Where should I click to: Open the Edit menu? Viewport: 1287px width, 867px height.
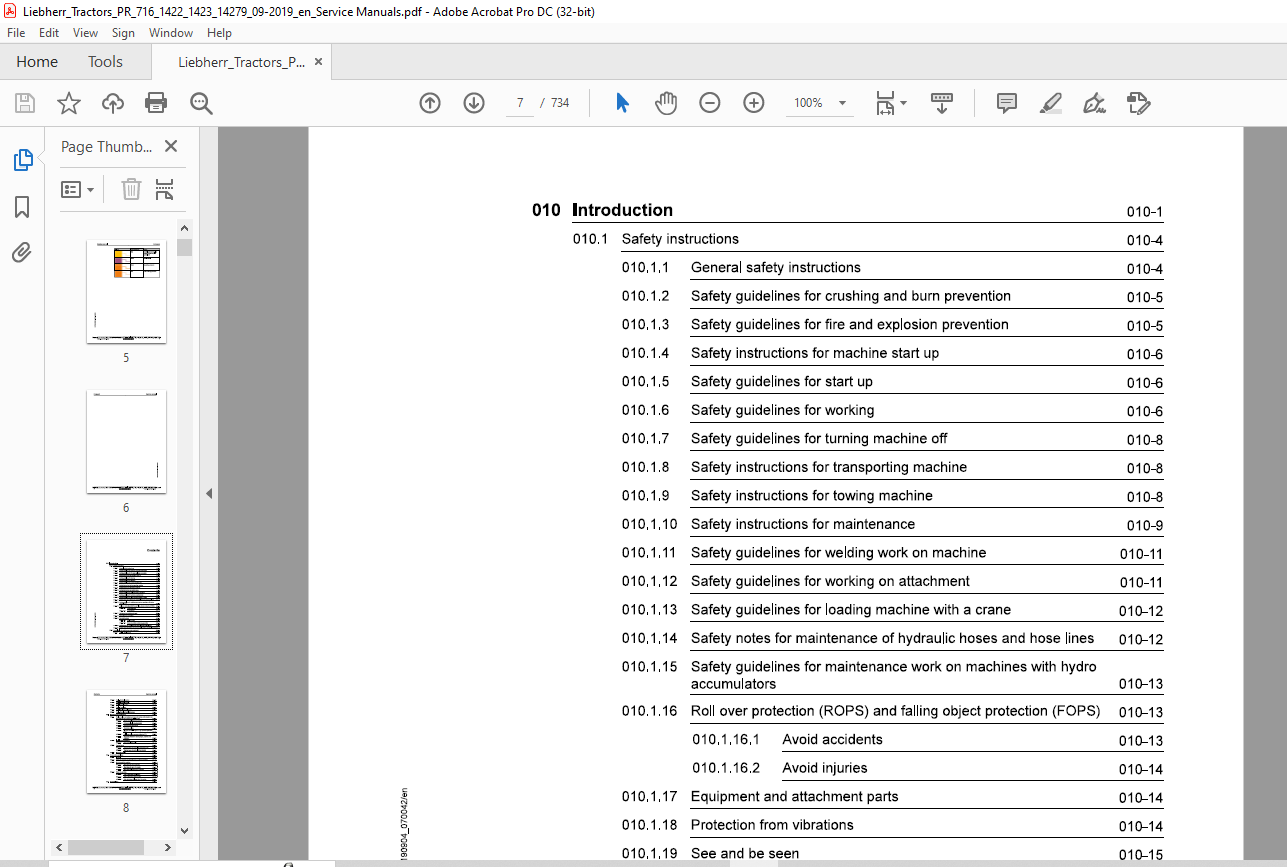(x=49, y=33)
